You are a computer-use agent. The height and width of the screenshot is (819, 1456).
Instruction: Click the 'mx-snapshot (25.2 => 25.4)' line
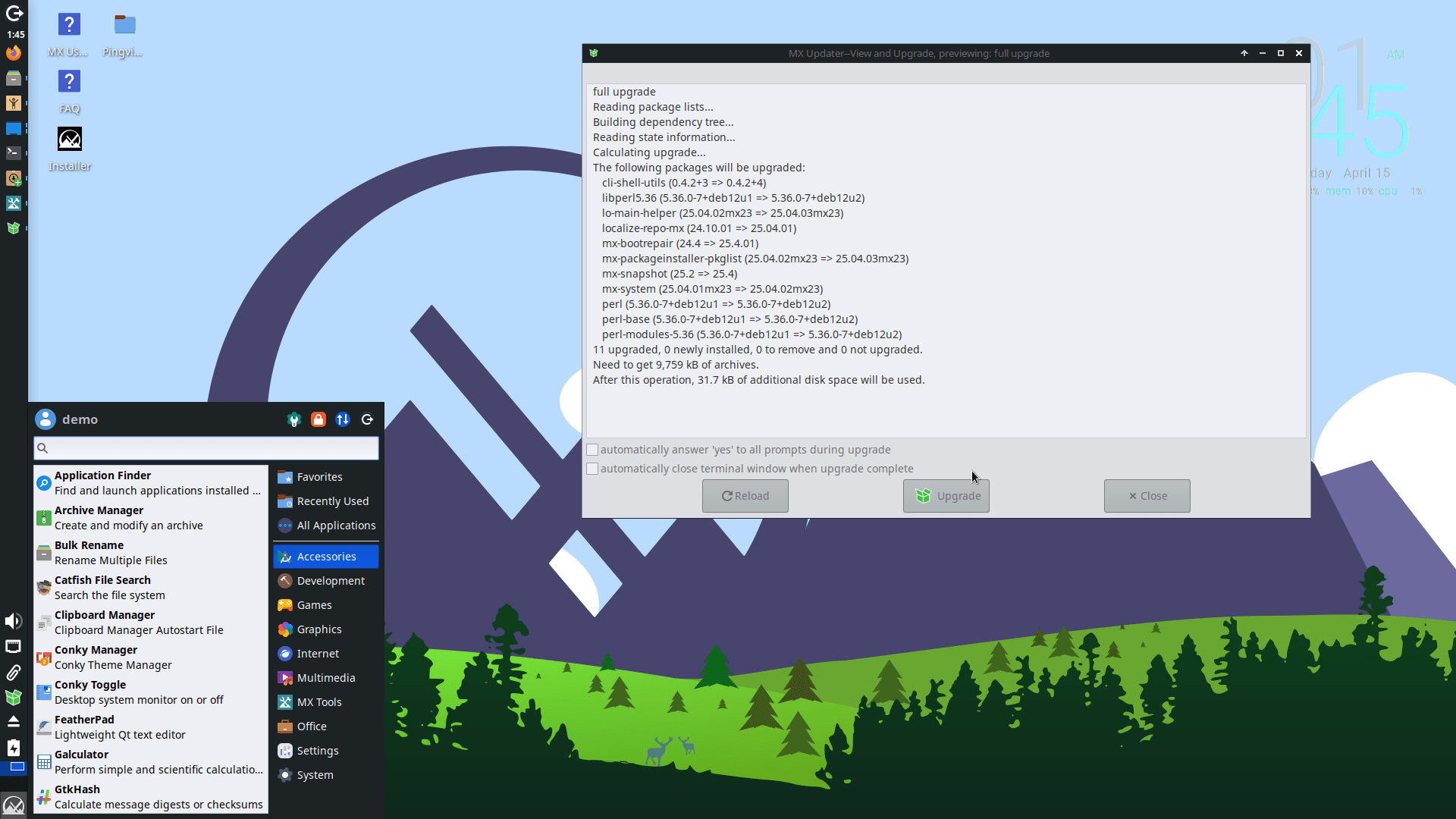click(x=670, y=274)
